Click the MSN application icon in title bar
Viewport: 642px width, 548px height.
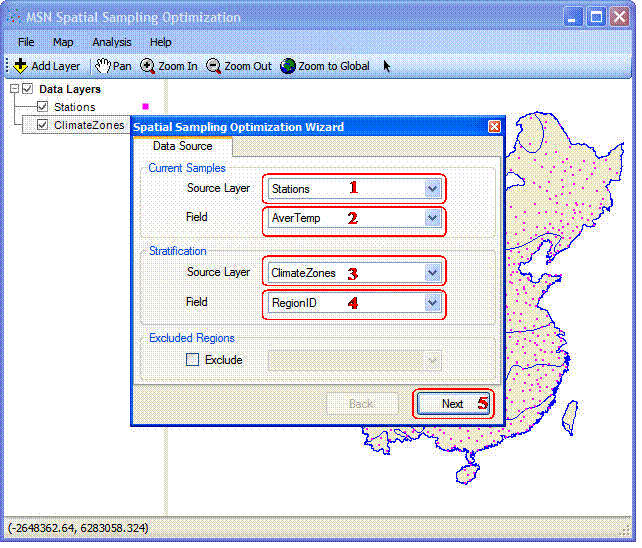pyautogui.click(x=14, y=17)
